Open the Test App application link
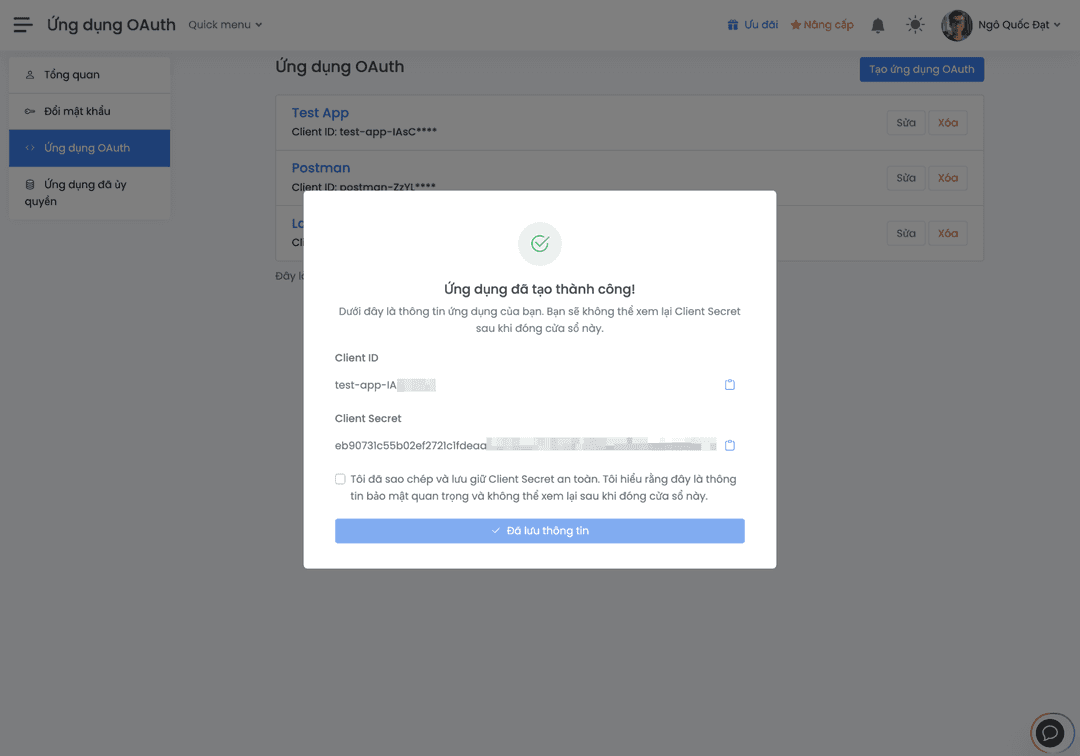This screenshot has width=1080, height=756. point(320,112)
